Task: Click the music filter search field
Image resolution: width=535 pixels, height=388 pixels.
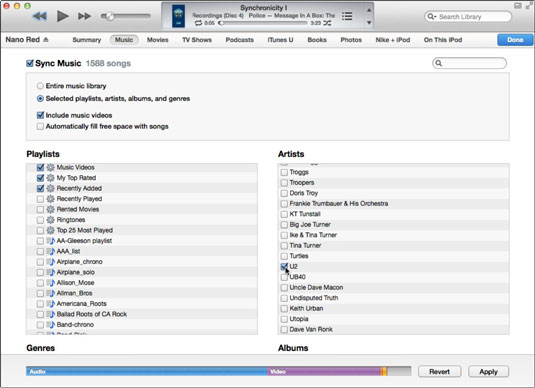Action: [x=469, y=63]
